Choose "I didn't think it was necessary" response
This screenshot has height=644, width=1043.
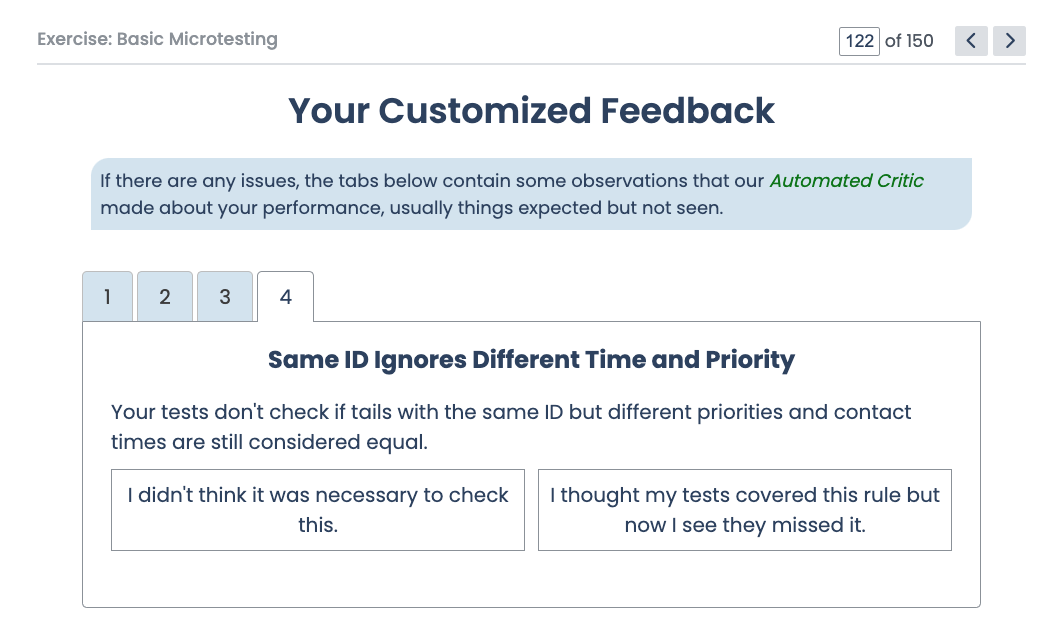[318, 510]
